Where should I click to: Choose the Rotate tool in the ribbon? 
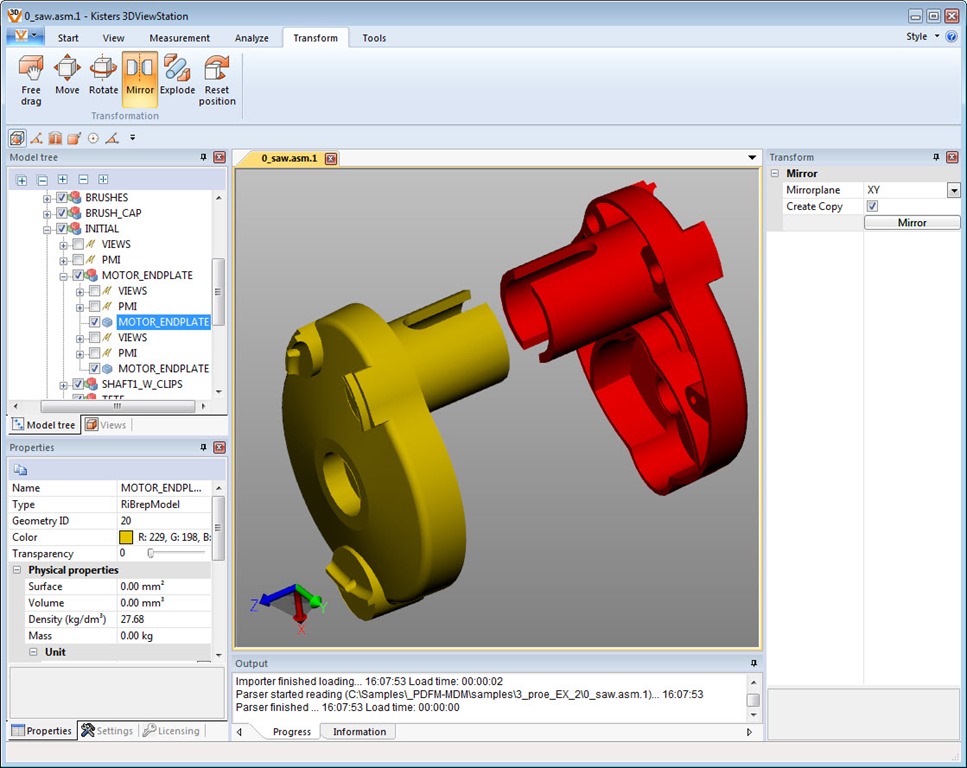[x=103, y=75]
